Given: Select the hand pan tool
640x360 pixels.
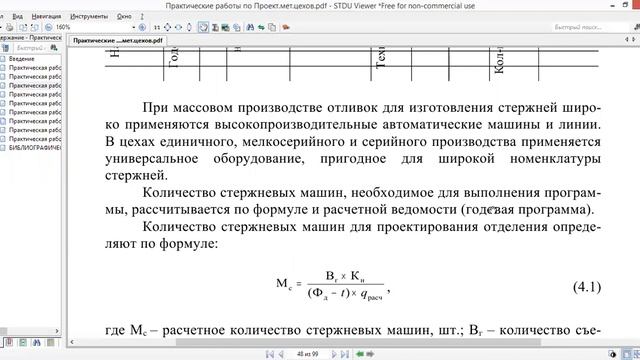Looking at the screenshot, I should tap(203, 27).
